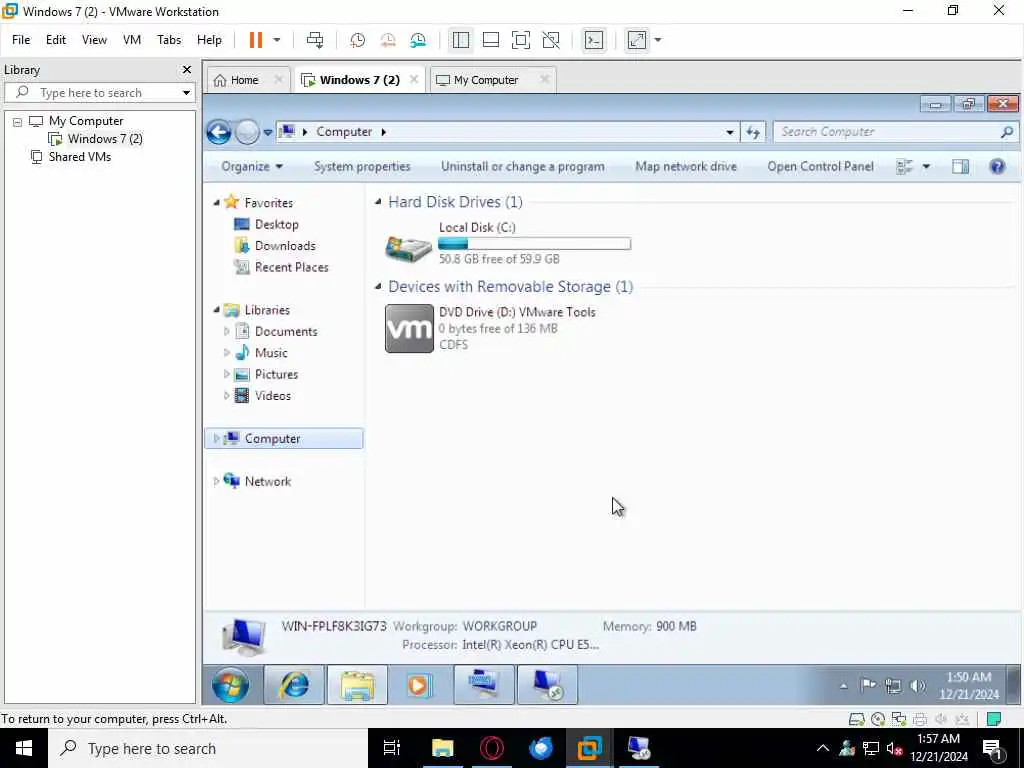Open the View menu
The height and width of the screenshot is (768, 1024).
[x=94, y=40]
